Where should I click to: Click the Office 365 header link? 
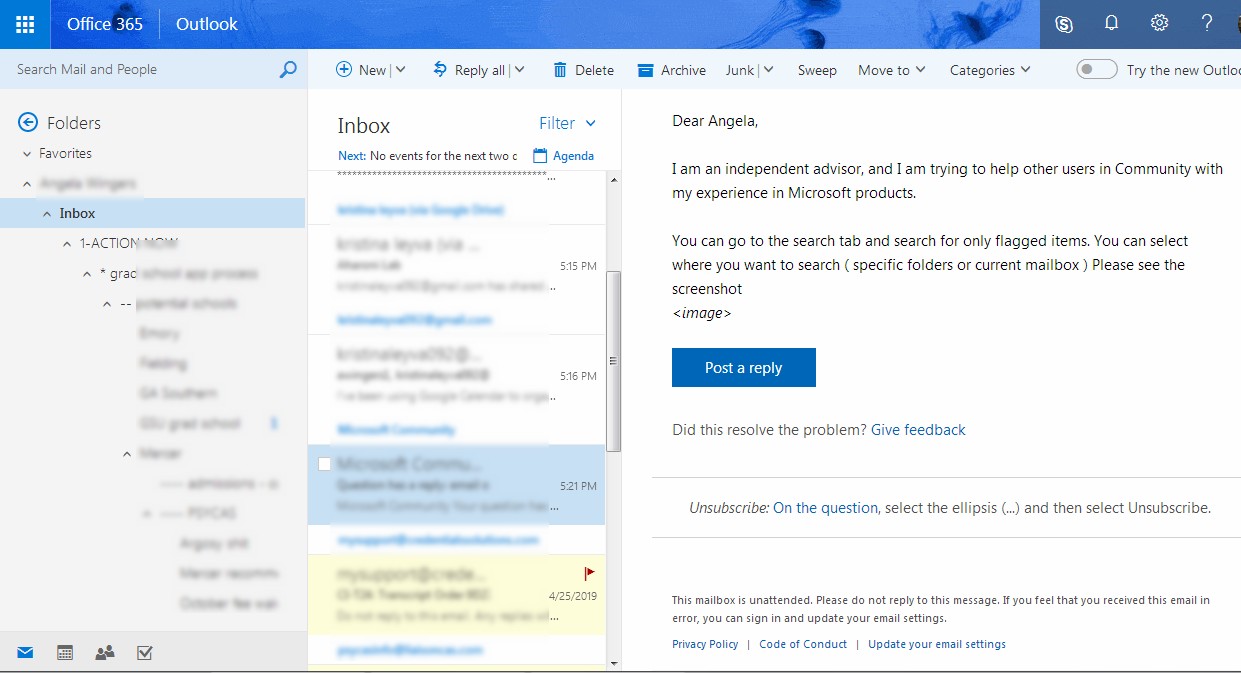pos(104,24)
